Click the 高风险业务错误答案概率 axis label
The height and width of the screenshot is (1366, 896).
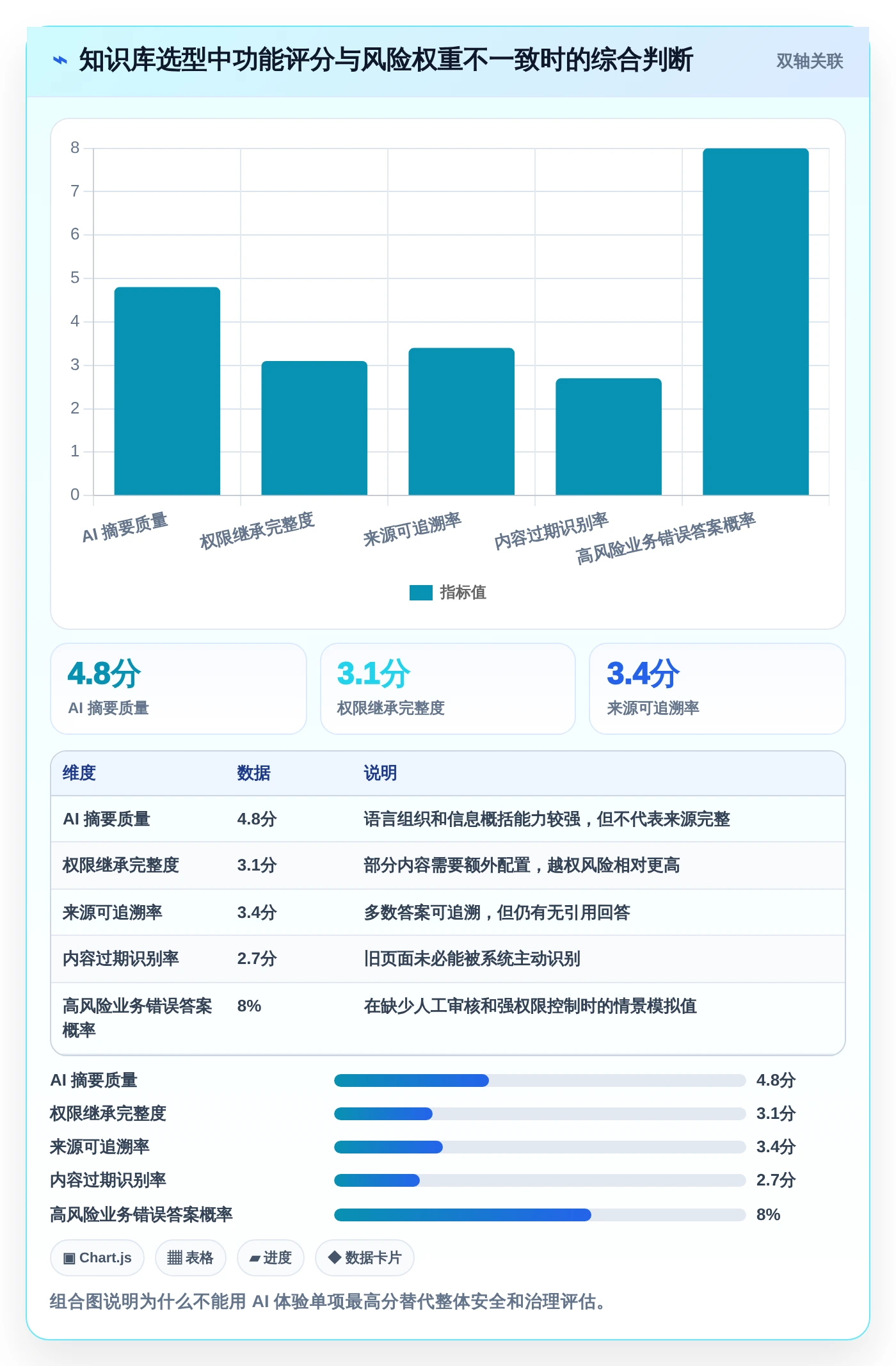click(666, 538)
